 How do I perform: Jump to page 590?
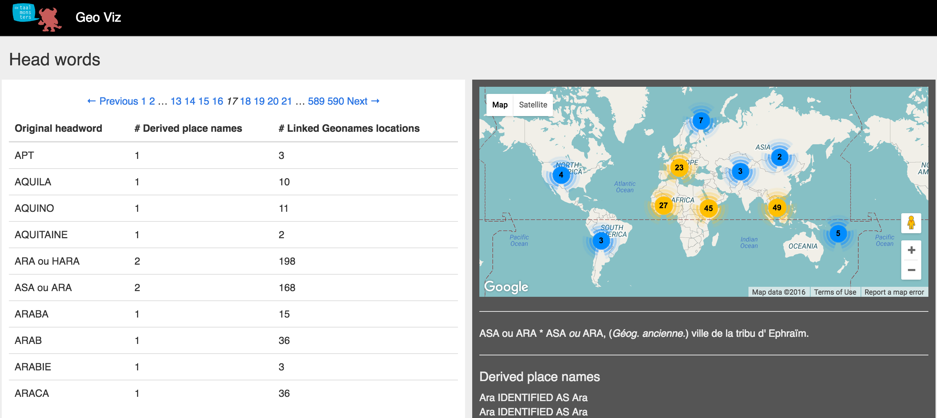click(x=335, y=101)
